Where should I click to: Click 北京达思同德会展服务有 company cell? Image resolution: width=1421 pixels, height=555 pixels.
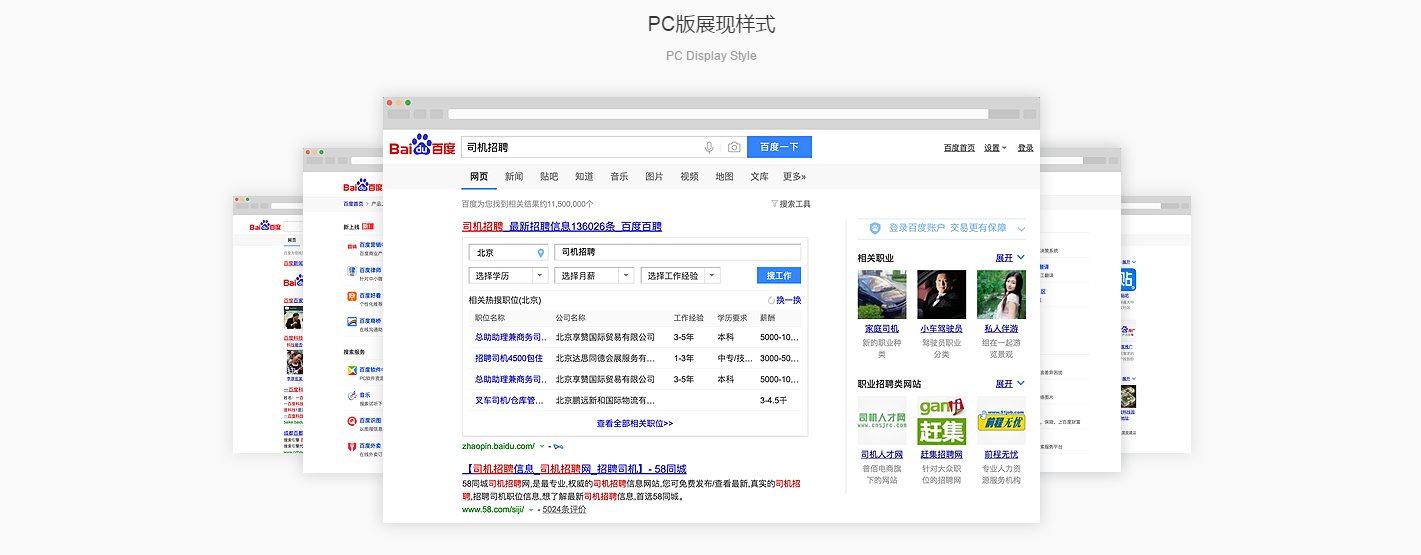coord(605,358)
